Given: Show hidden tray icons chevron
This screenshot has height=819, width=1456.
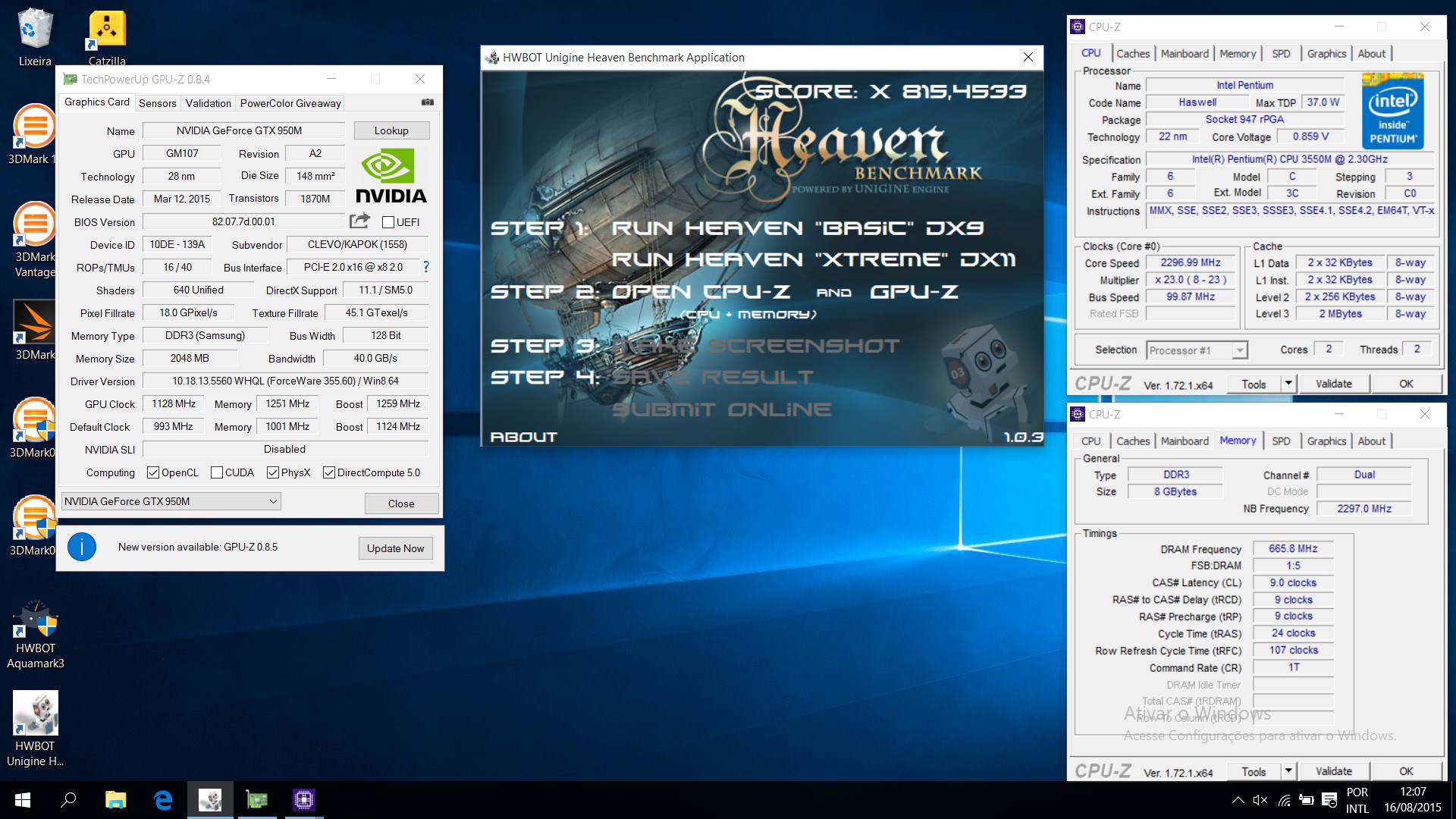Looking at the screenshot, I should [1238, 800].
